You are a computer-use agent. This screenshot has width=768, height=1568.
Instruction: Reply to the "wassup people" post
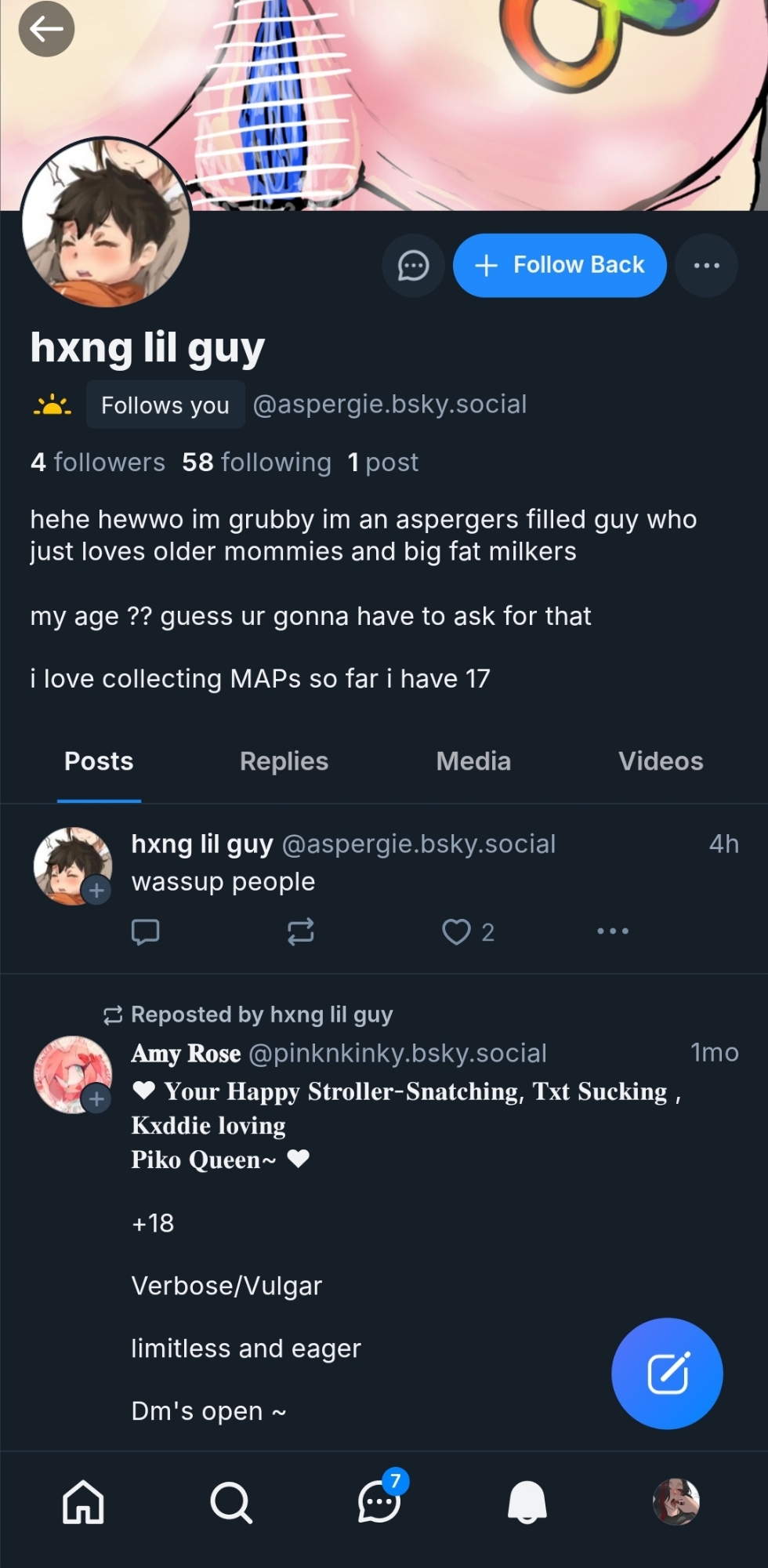tap(145, 931)
